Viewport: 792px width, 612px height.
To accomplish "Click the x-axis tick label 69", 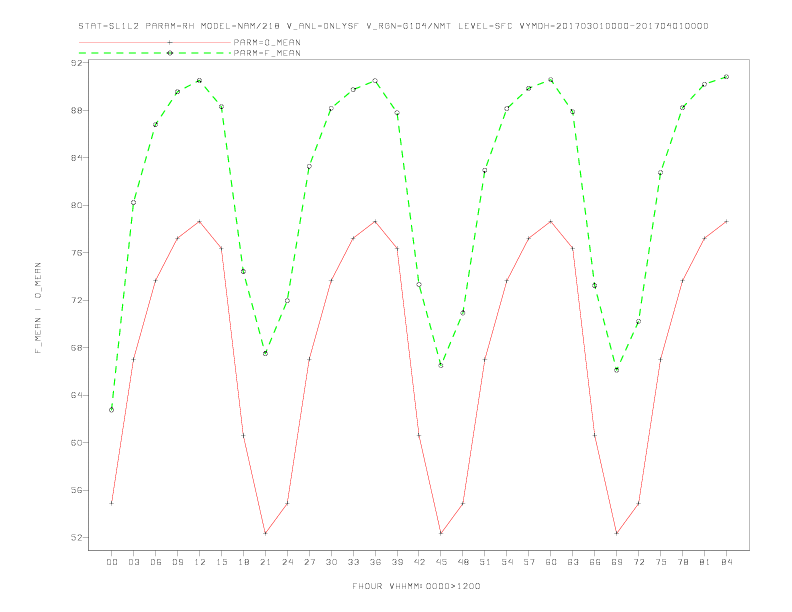I will [617, 562].
